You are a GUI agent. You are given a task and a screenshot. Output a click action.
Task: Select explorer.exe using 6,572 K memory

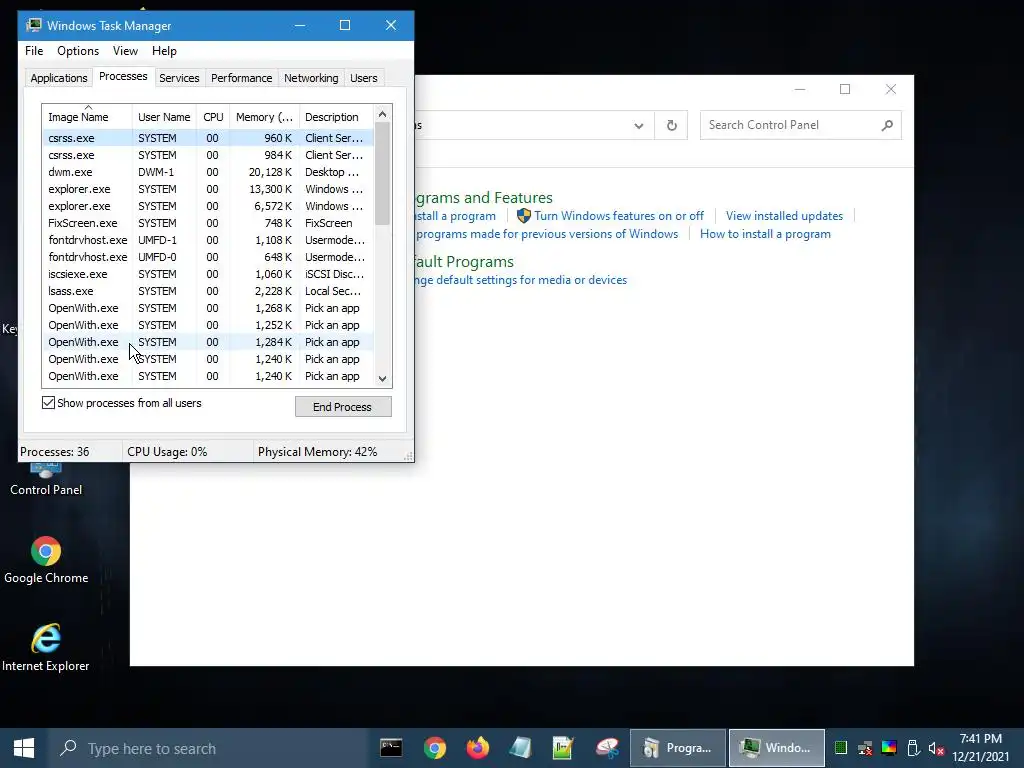point(208,206)
